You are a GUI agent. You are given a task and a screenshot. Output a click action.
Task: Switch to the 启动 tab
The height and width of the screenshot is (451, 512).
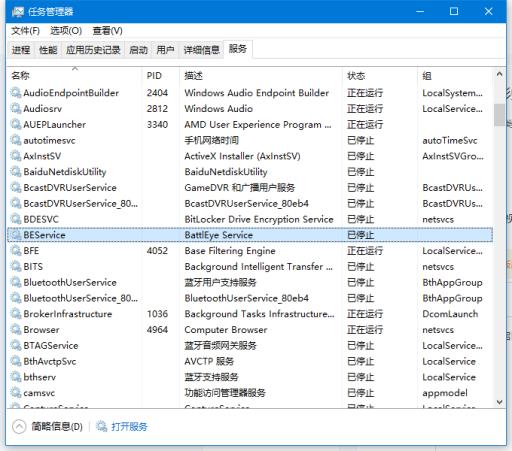138,50
